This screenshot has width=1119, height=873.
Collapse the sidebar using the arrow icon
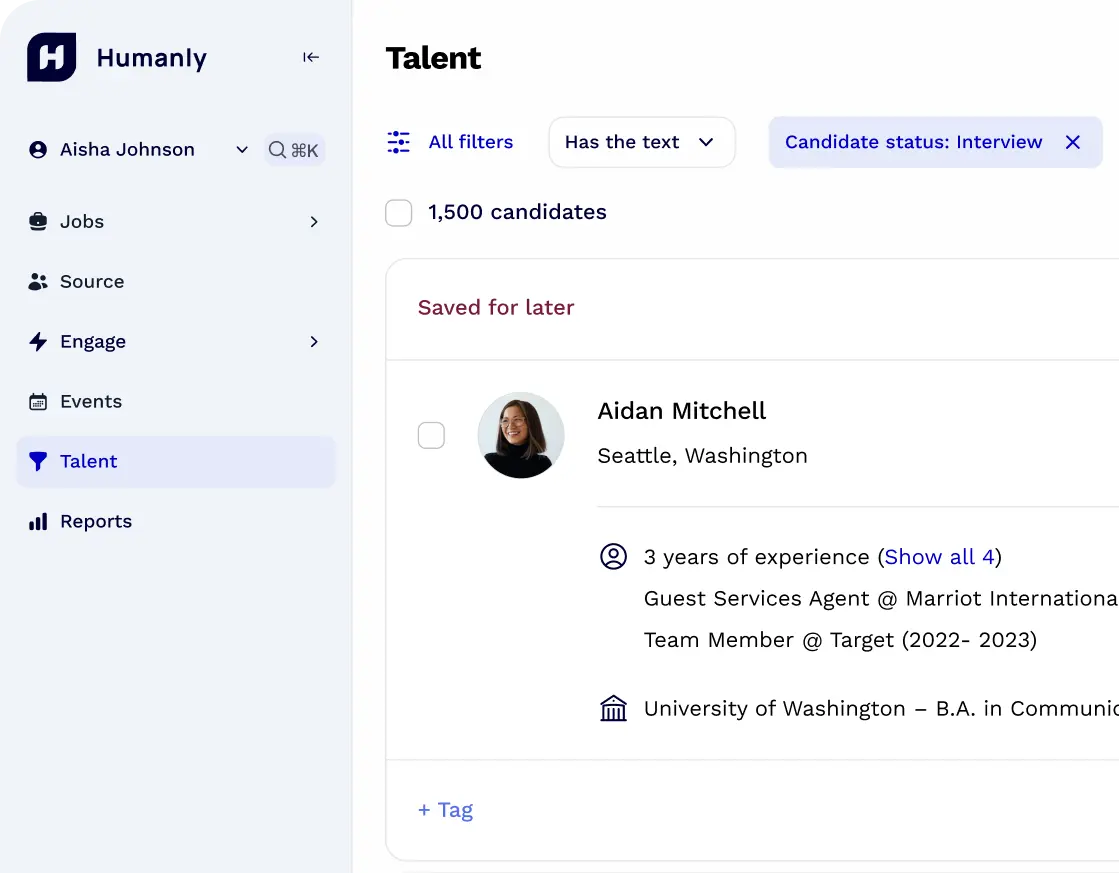pyautogui.click(x=311, y=57)
